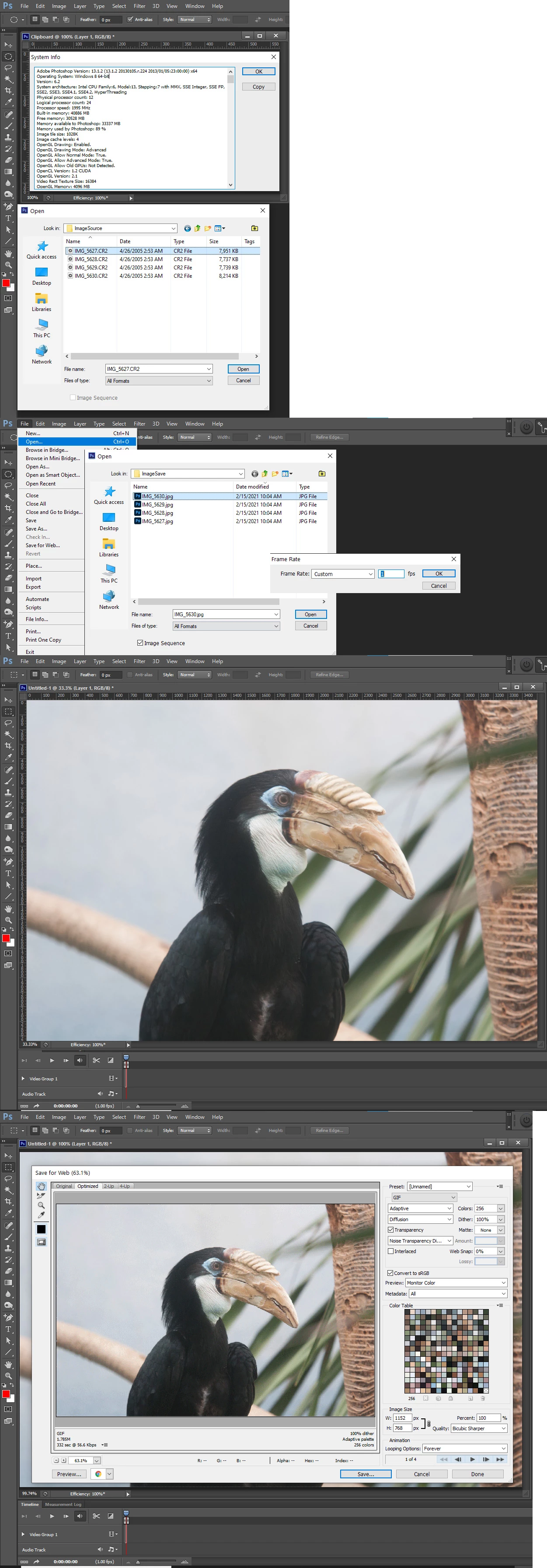Open the Frame Rate Custom dropdown

tap(342, 574)
